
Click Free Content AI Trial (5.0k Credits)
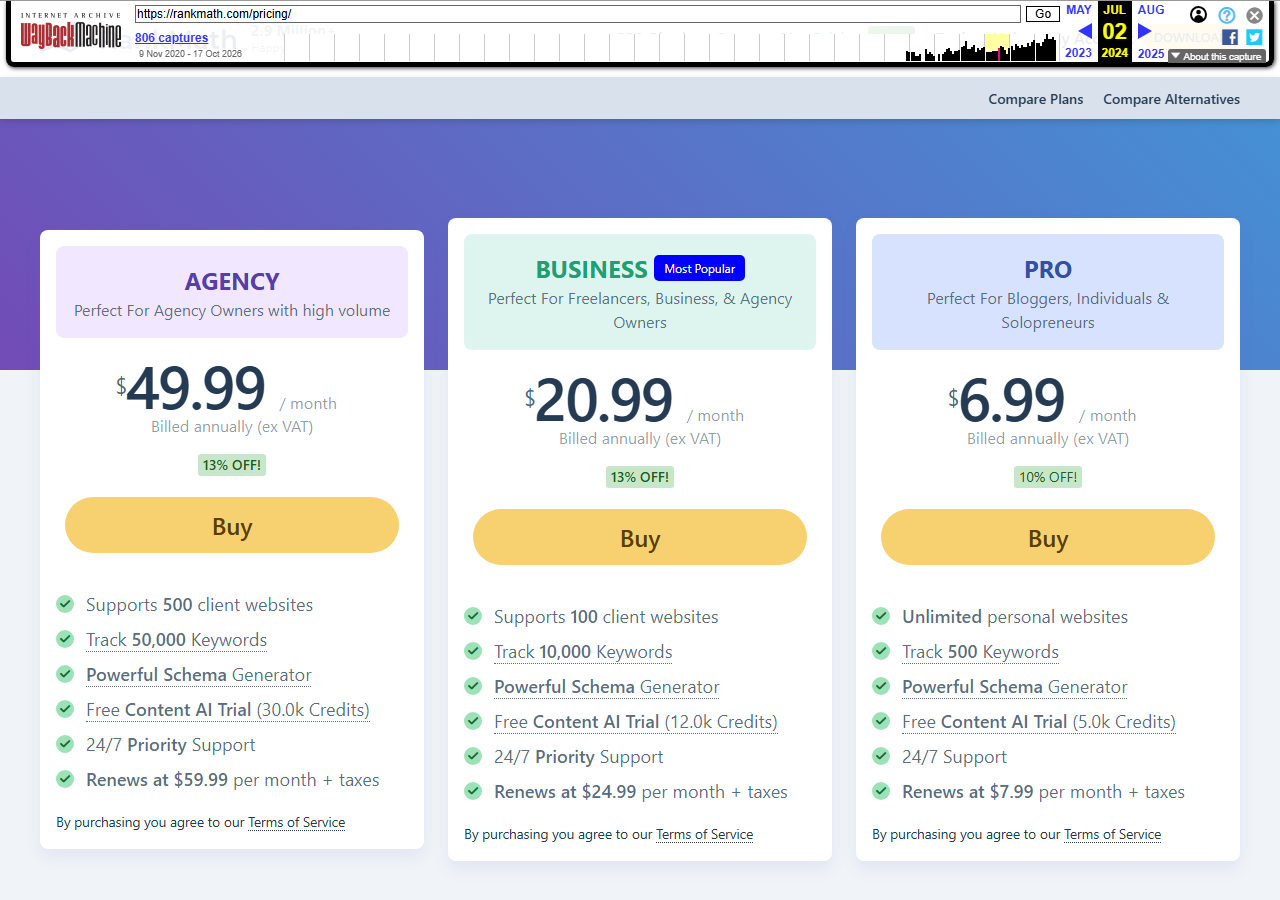[1039, 722]
